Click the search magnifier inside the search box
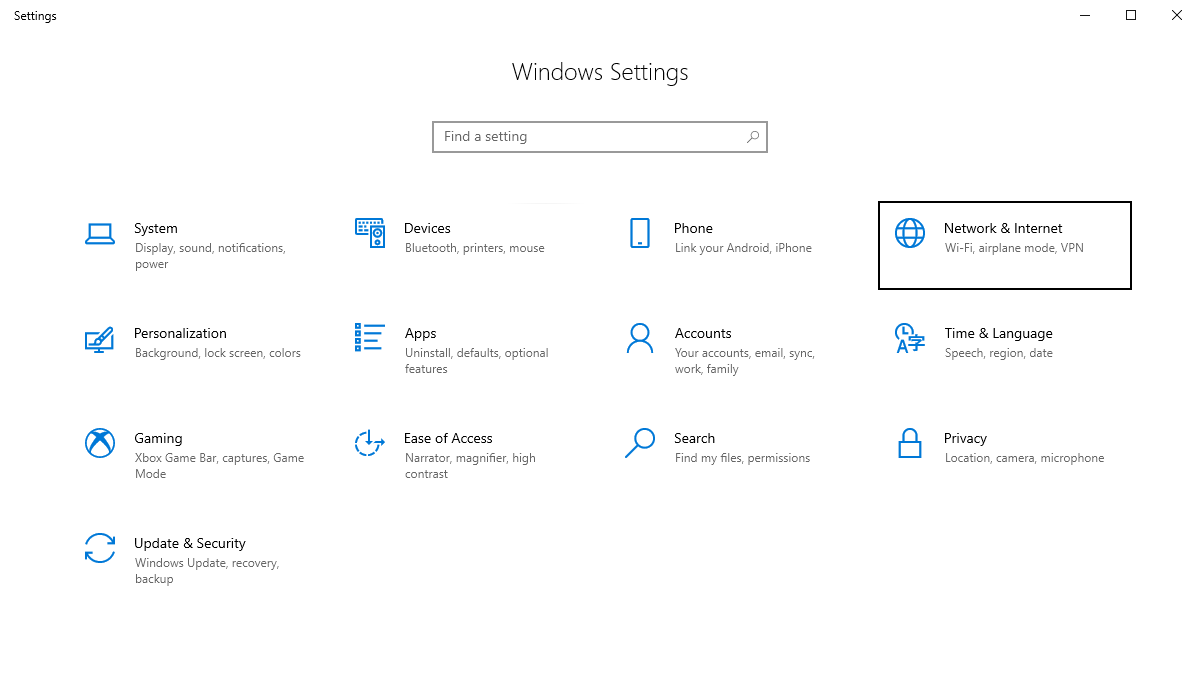Screen dimensions: 1199x686 (752, 136)
